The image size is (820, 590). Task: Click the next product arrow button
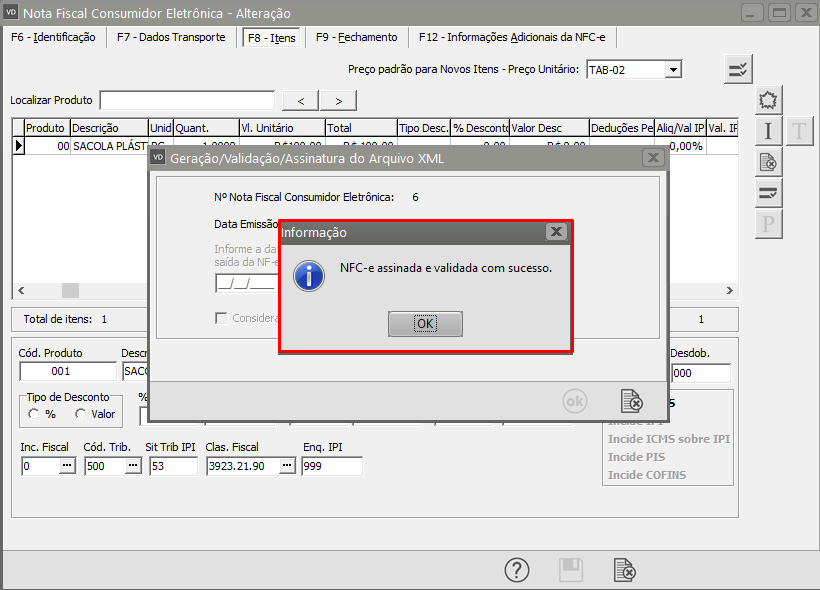339,100
